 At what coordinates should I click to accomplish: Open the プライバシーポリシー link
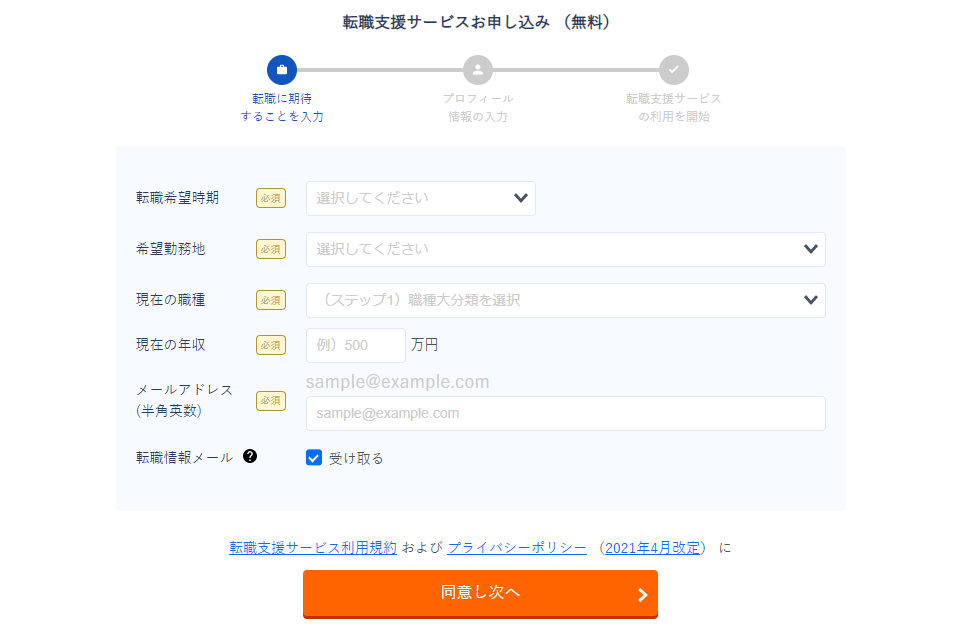(516, 547)
